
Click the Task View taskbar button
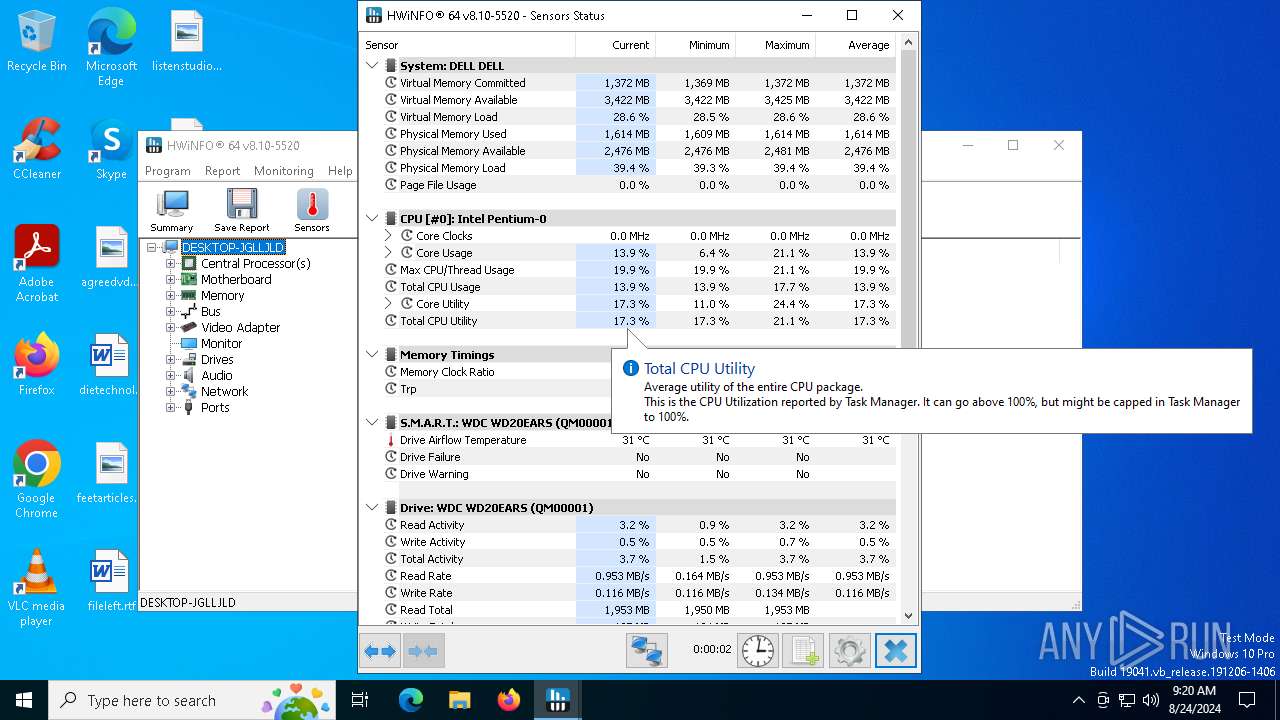[x=360, y=700]
